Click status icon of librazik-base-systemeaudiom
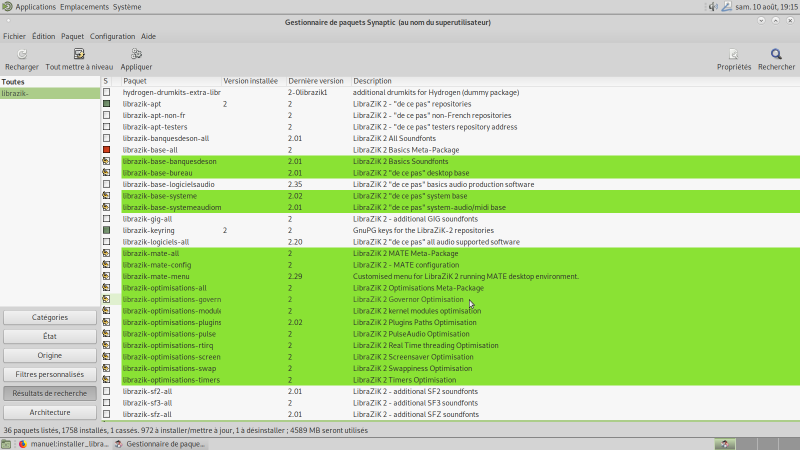 pyautogui.click(x=106, y=207)
